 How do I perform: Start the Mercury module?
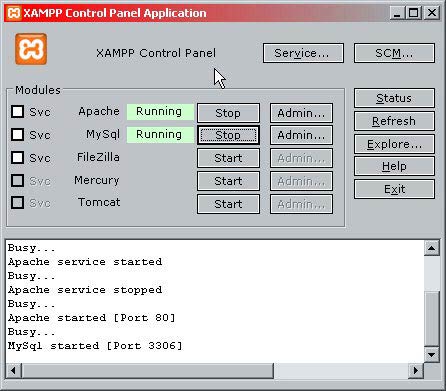click(x=228, y=181)
